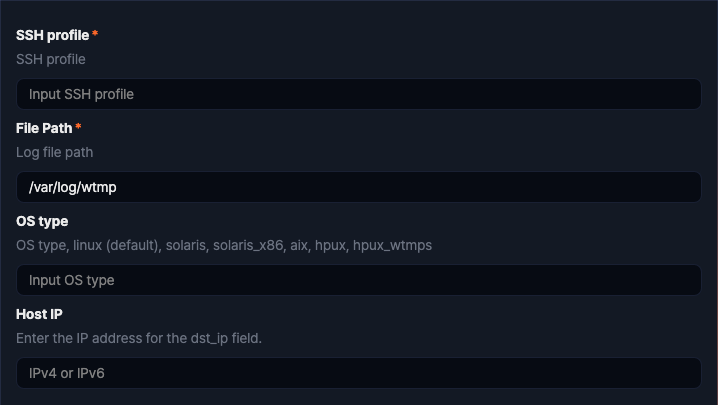Click the required asterisk next to File Path
Image resolution: width=718 pixels, height=405 pixels.
tap(78, 128)
